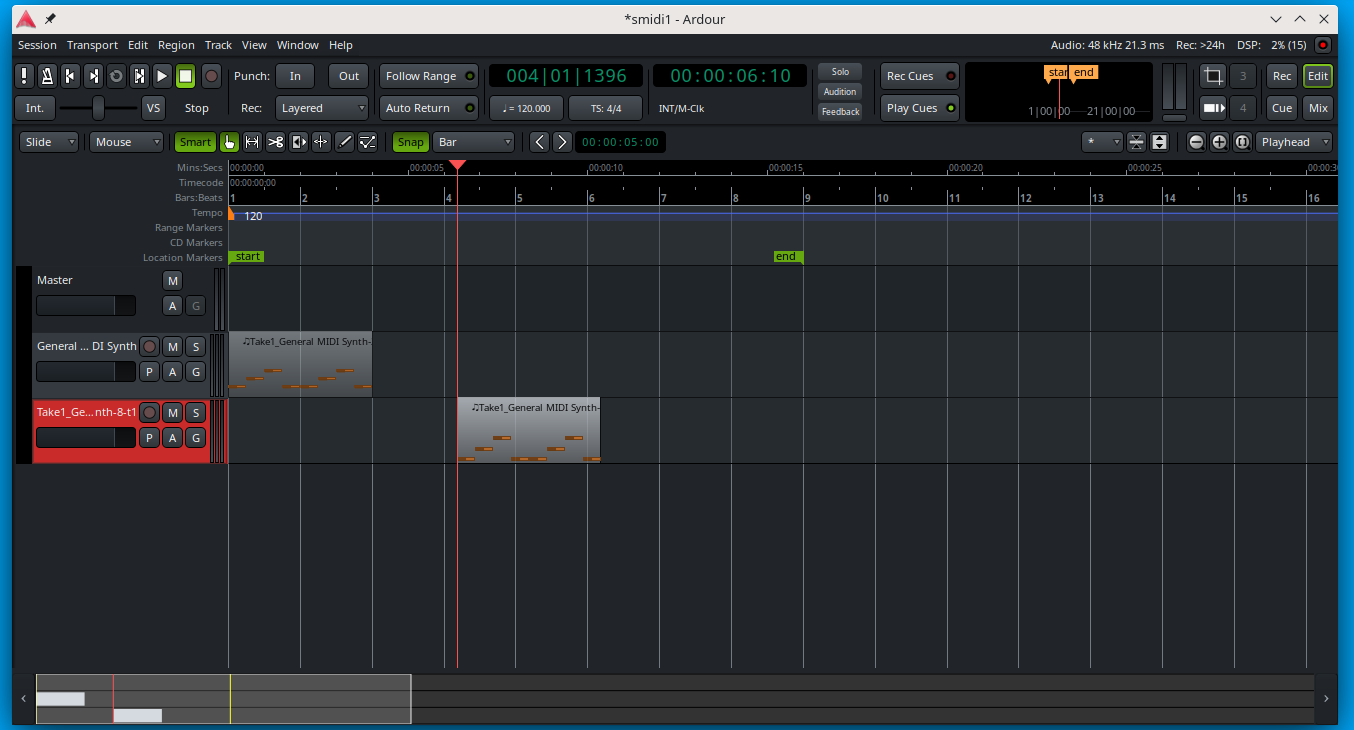Select the Draw pencil tool
Screen dimensions: 1354x730
tap(344, 142)
